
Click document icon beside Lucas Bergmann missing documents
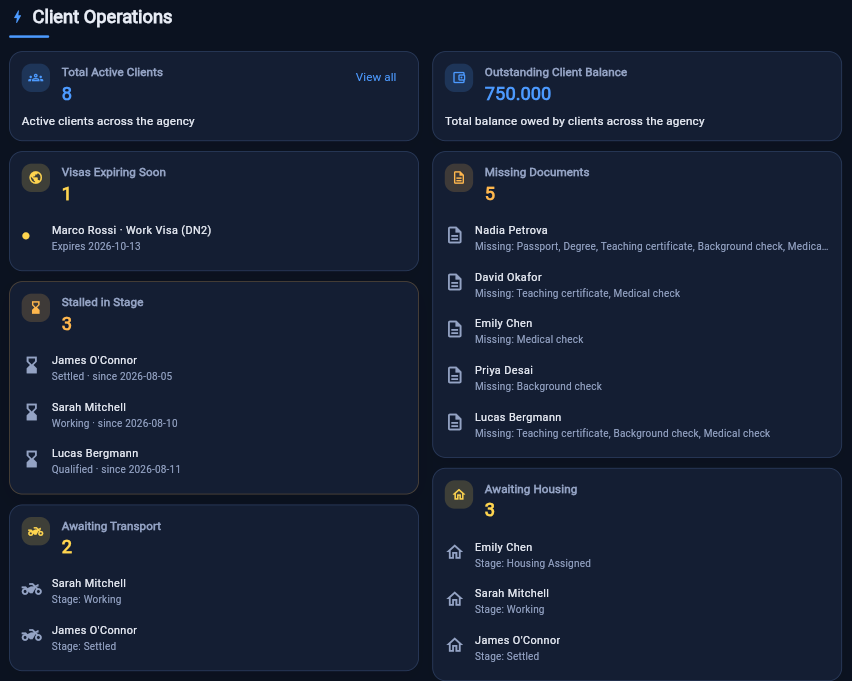point(455,422)
